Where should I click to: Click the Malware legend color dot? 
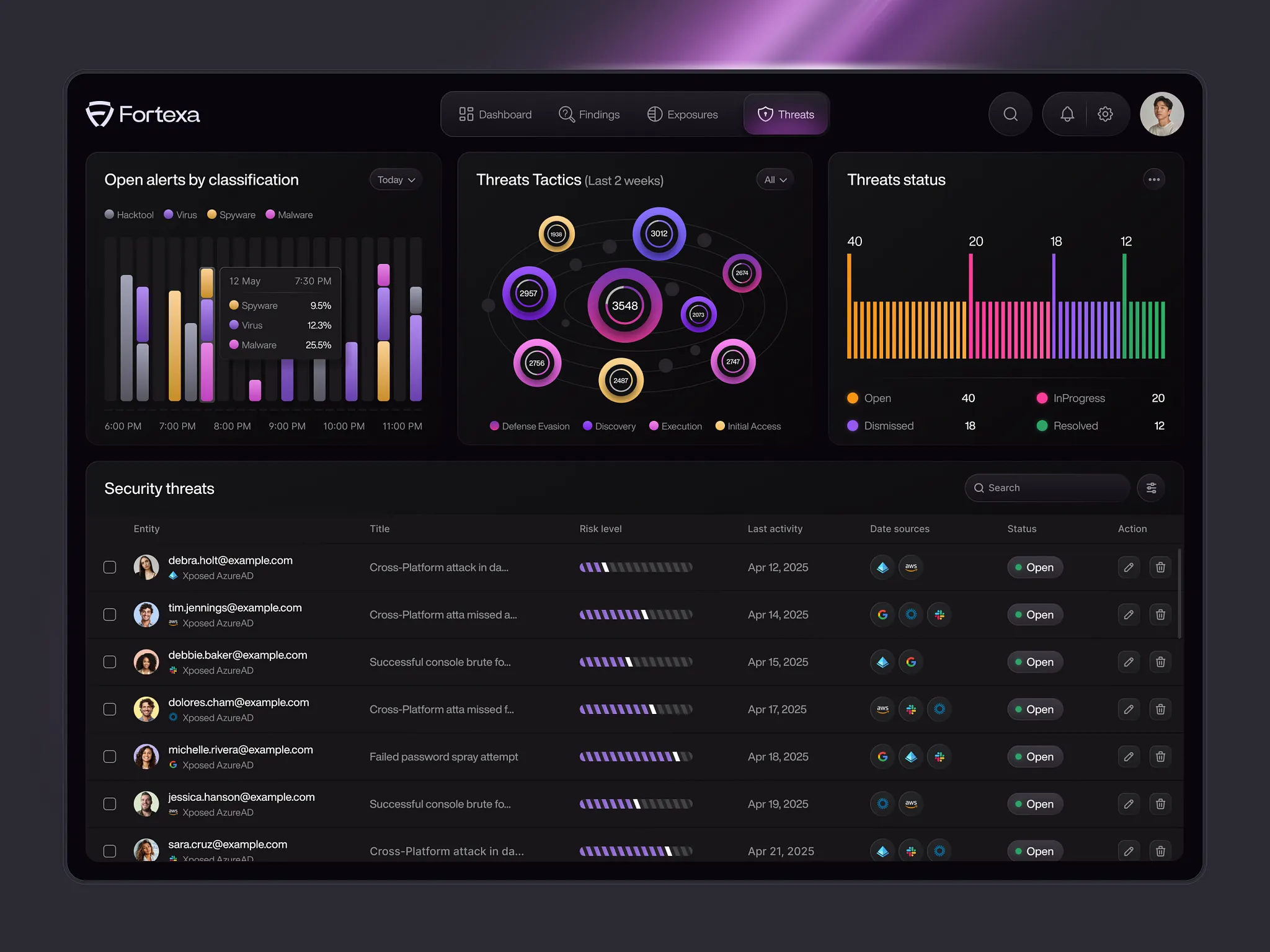[x=270, y=214]
